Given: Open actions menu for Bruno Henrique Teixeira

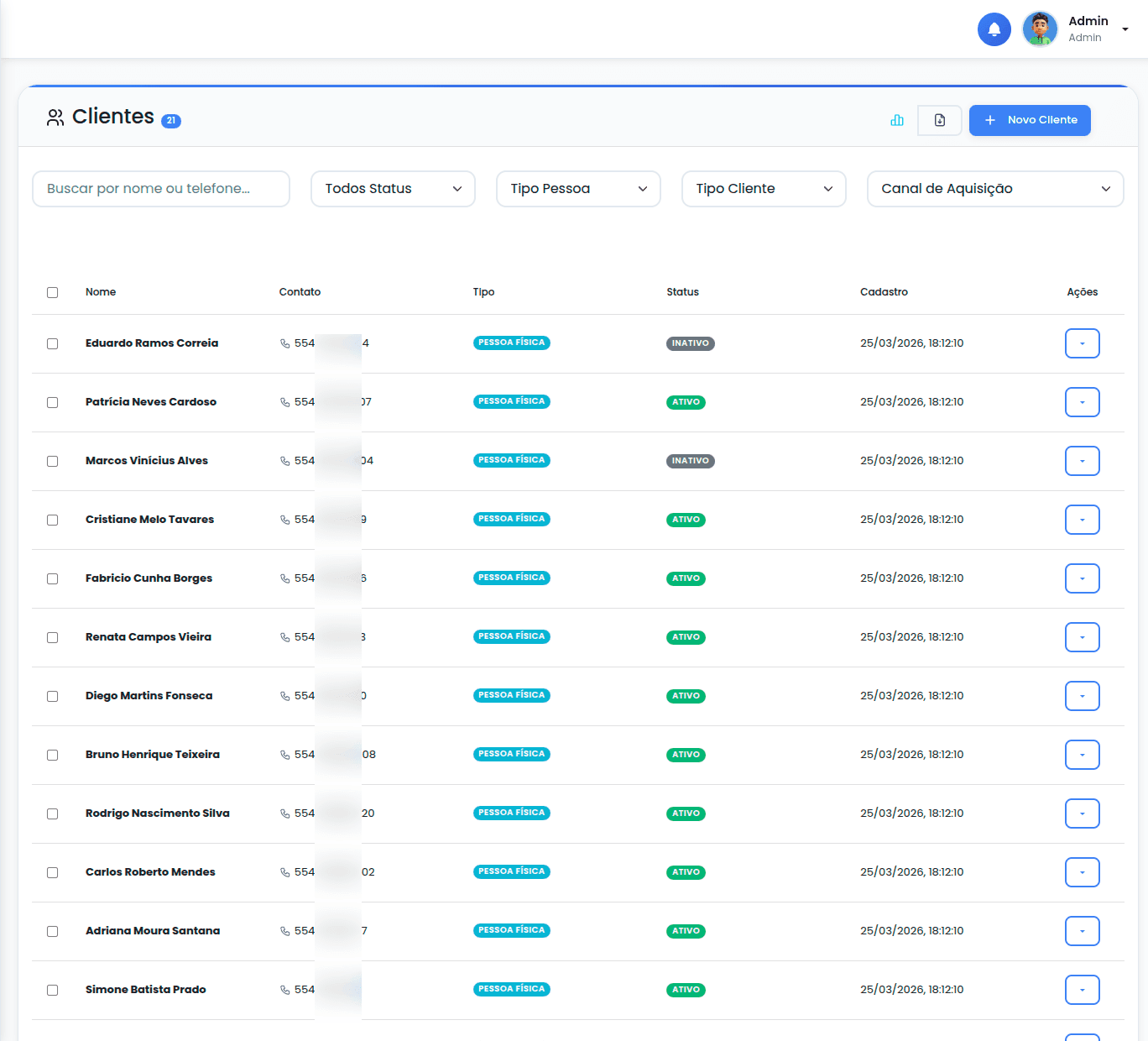Looking at the screenshot, I should (1082, 755).
